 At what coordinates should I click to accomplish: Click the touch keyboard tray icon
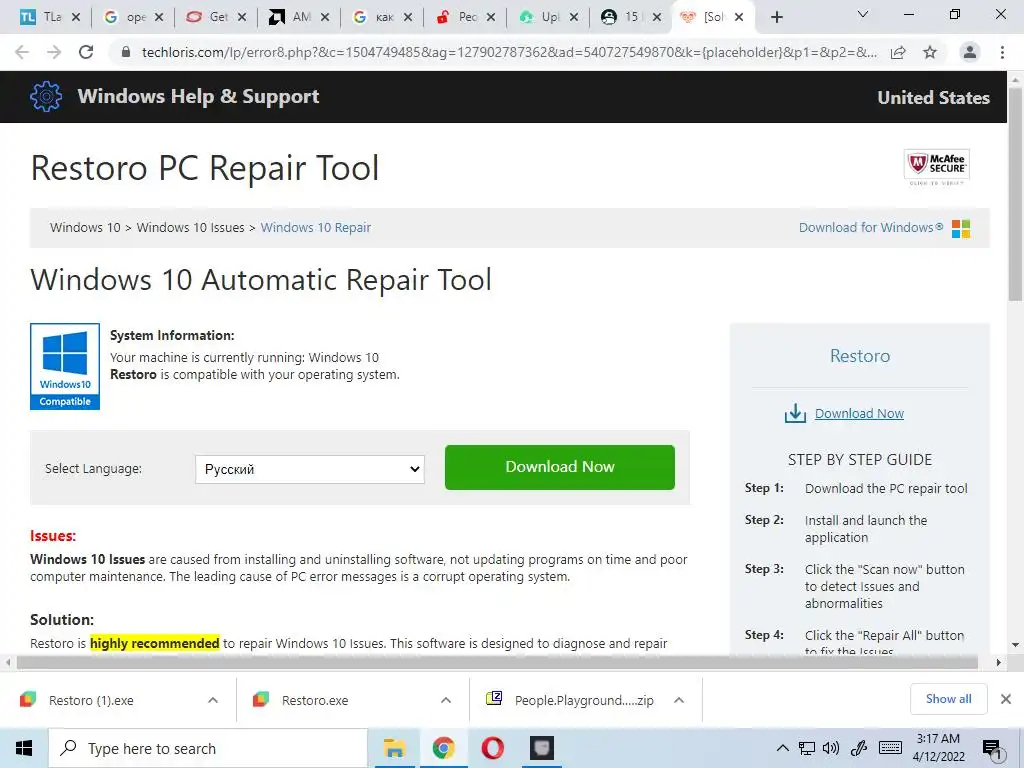(x=890, y=748)
